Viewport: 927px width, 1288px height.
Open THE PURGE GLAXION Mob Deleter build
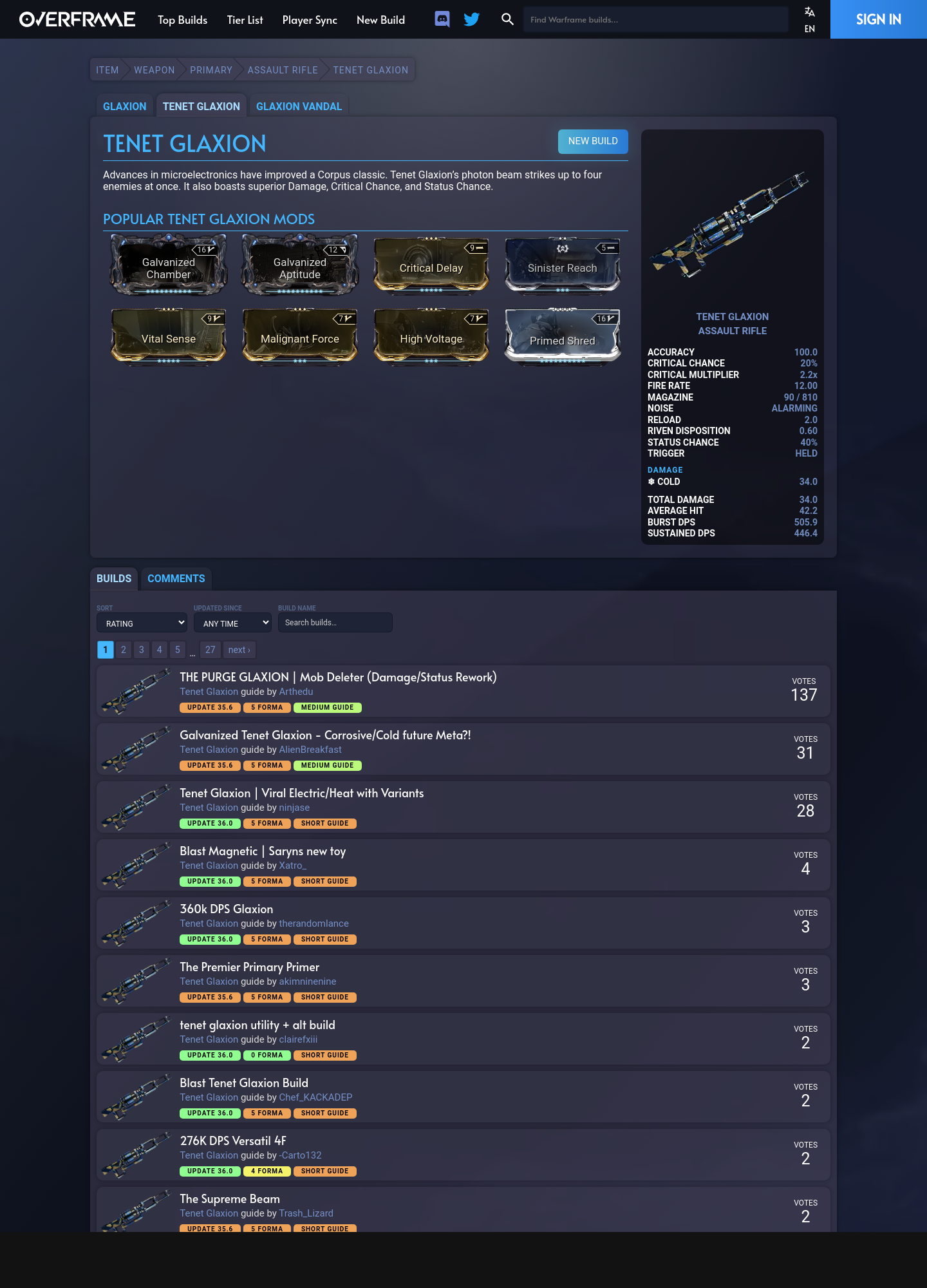pyautogui.click(x=338, y=677)
